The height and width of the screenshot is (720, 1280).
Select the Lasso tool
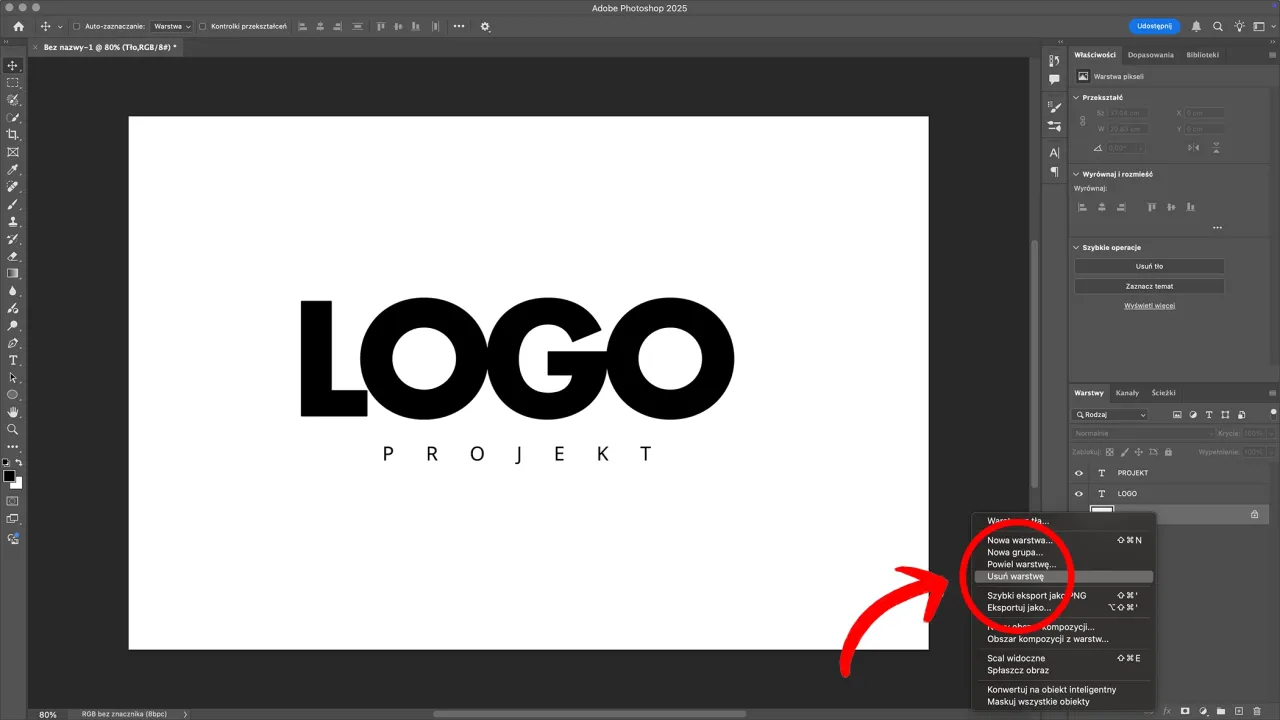(13, 101)
